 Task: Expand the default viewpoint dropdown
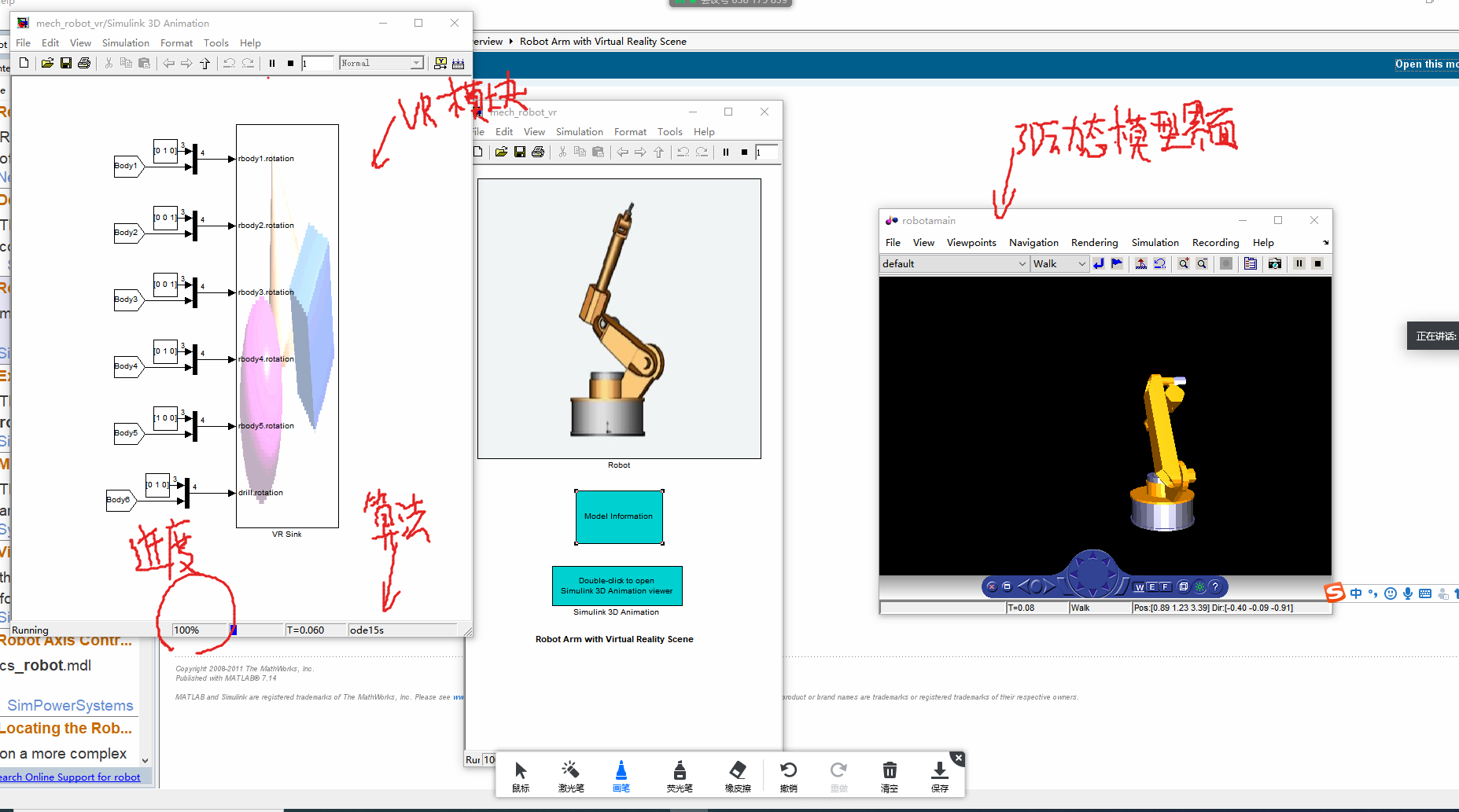pyautogui.click(x=1022, y=264)
